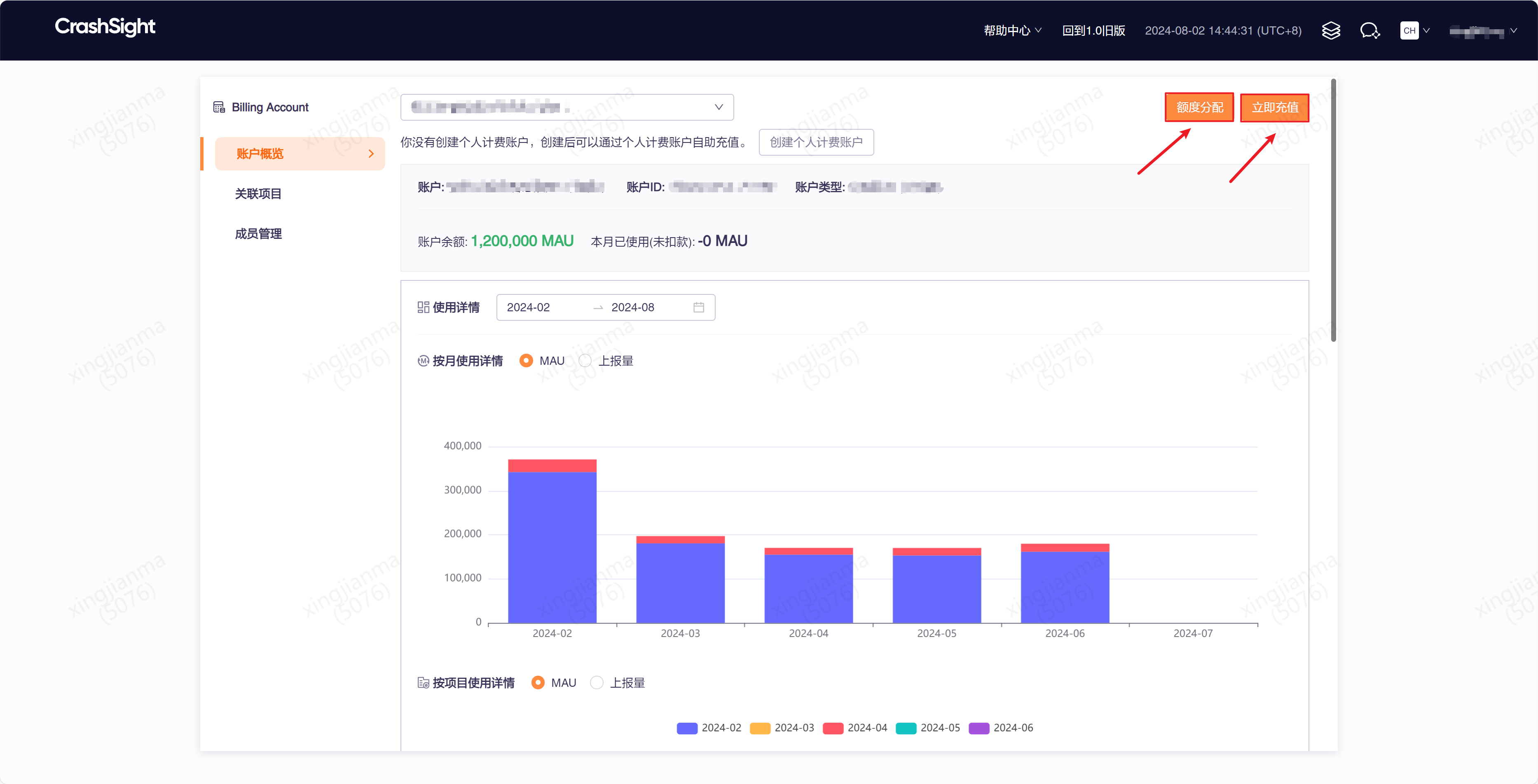Click the 400,000 y-axis label
Viewport: 1538px width, 784px height.
click(x=462, y=446)
